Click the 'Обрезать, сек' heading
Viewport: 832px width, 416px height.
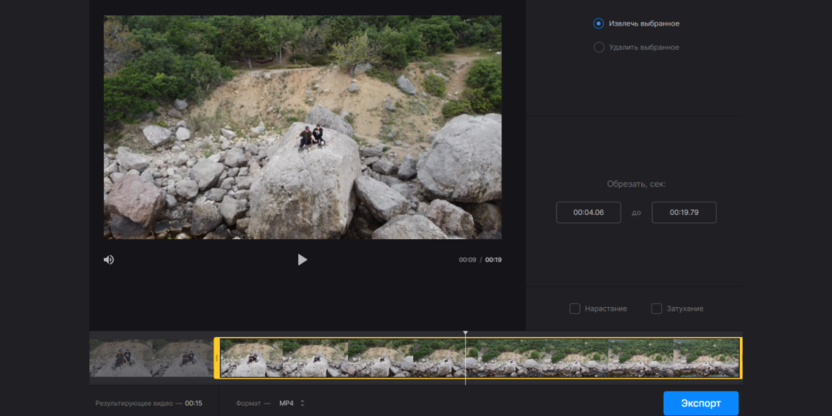[x=635, y=184]
